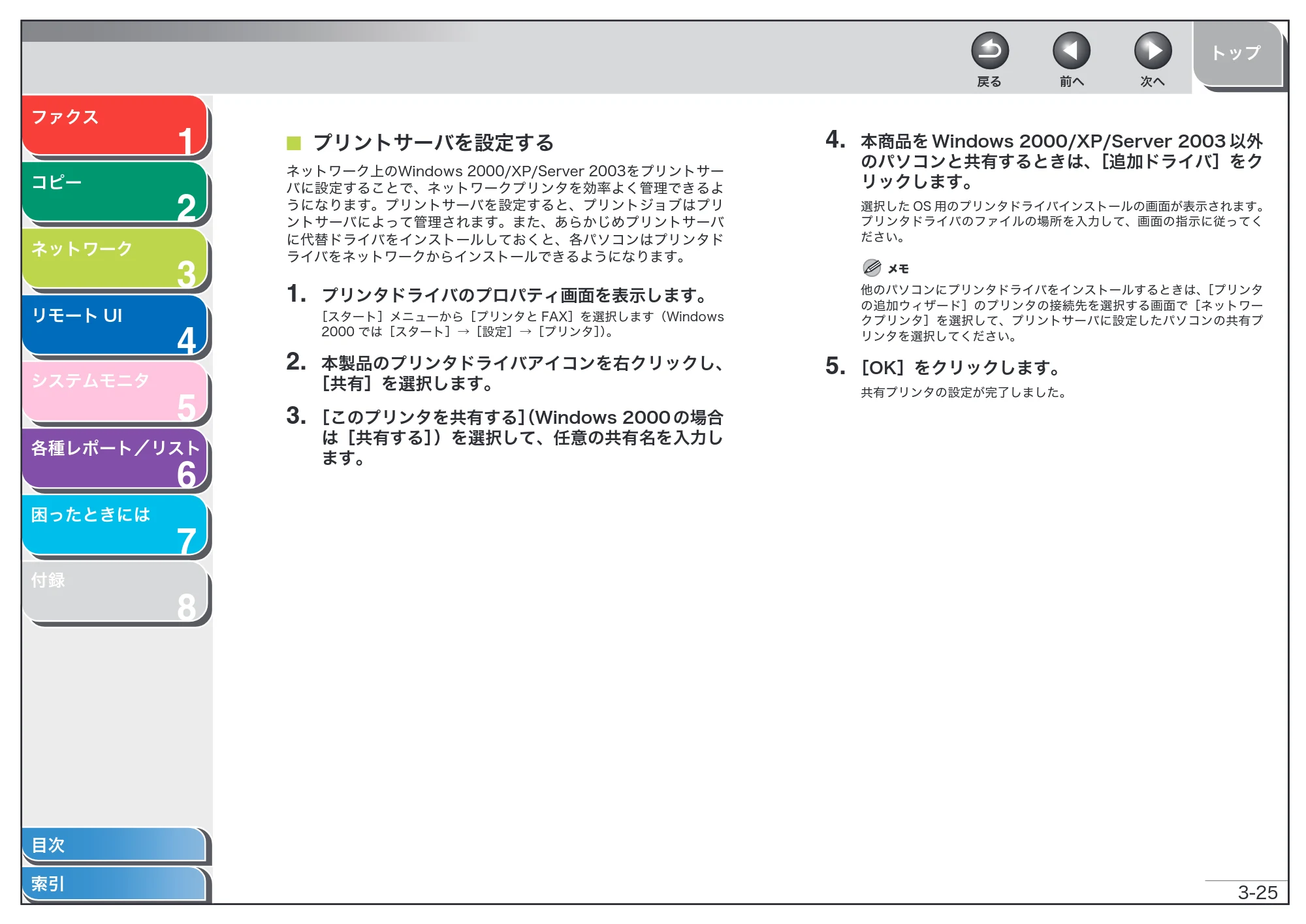Click step 1 text プリンタドライバのプロパティ画面を表示します

pyautogui.click(x=516, y=295)
